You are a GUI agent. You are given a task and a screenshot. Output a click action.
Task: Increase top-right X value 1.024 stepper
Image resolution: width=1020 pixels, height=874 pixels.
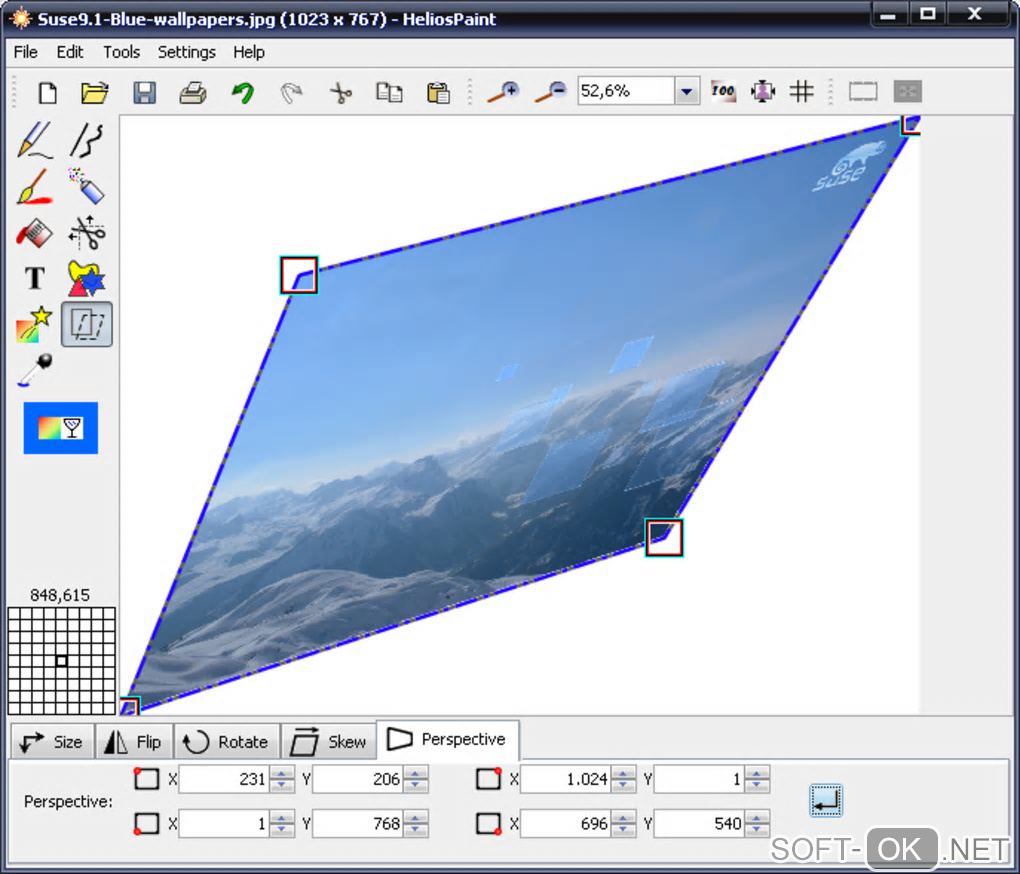pyautogui.click(x=623, y=773)
